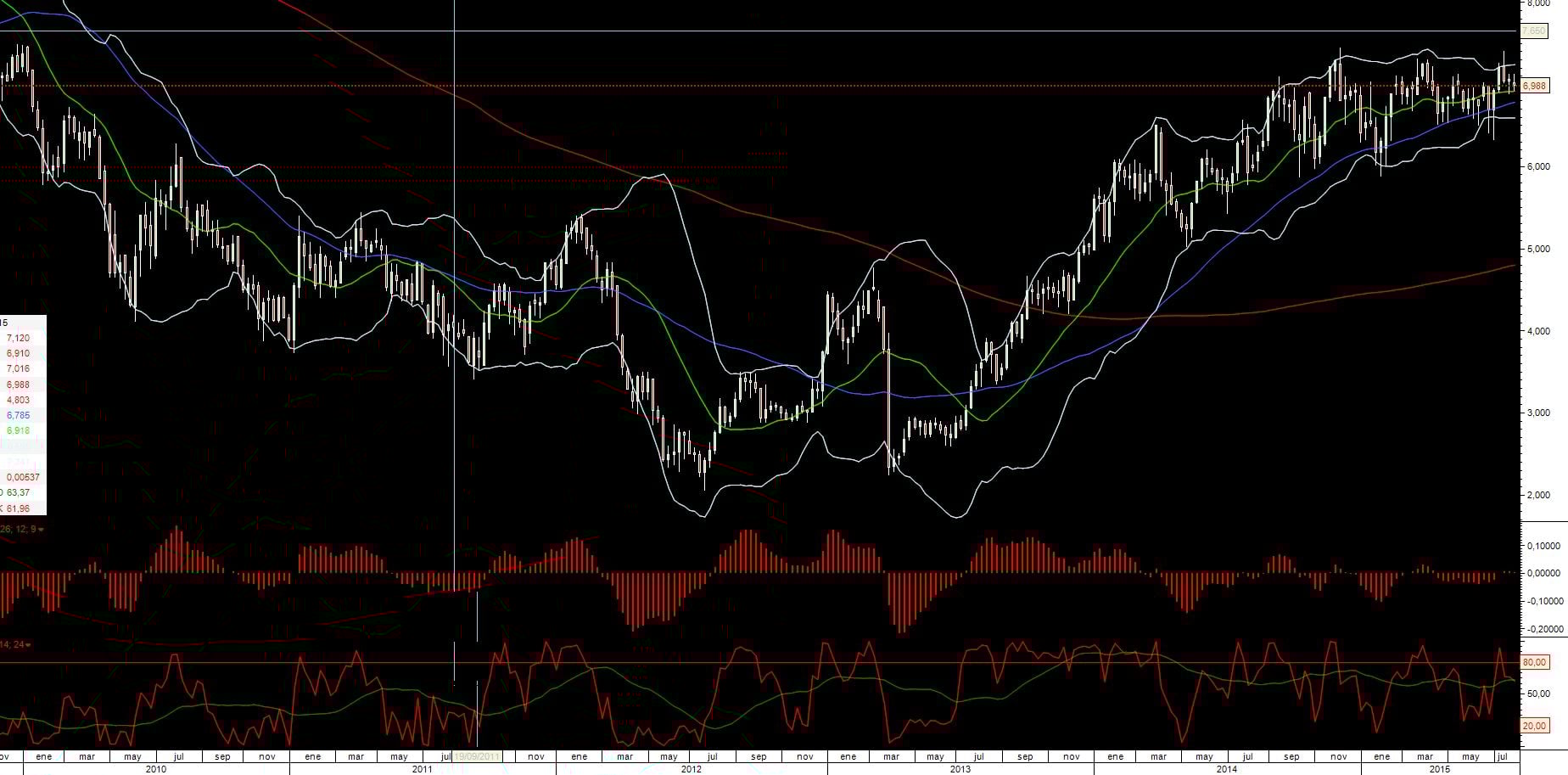This screenshot has height=775, width=1568.
Task: Click the 2012 year label on timeline
Action: click(x=692, y=769)
